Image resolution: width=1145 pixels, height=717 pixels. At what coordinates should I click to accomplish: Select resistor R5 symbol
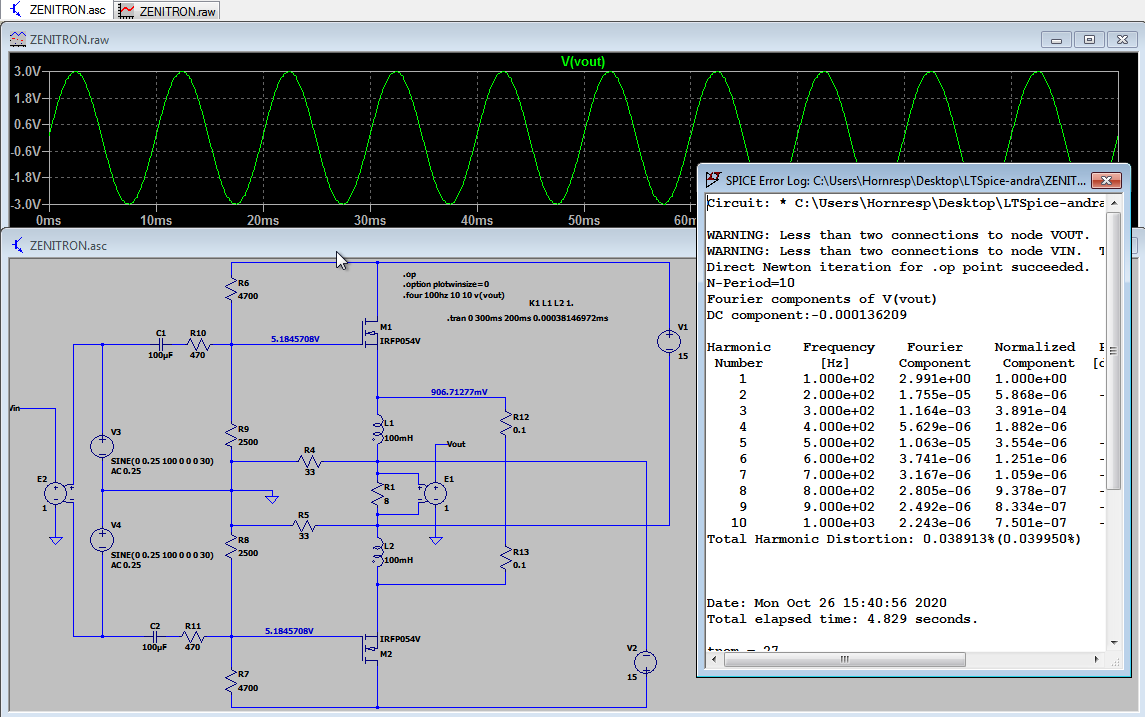coord(304,525)
